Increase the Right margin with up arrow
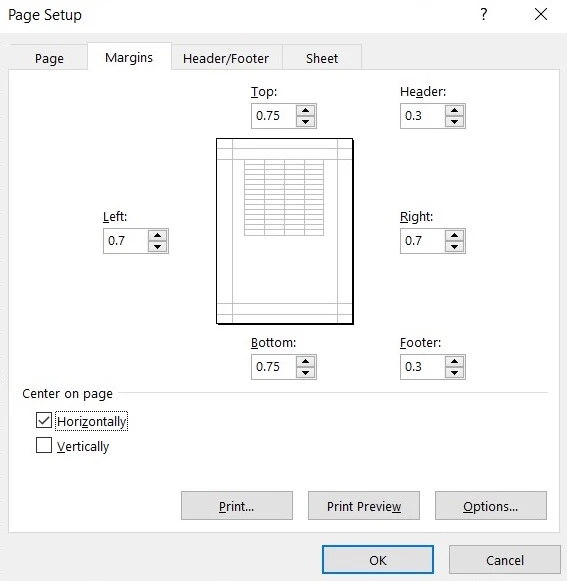This screenshot has height=581, width=567. 454,236
